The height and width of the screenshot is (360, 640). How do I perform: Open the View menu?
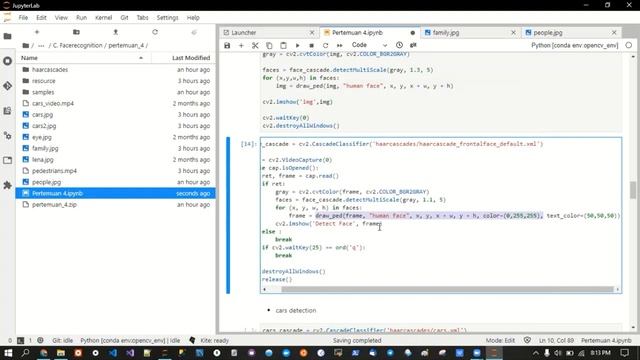(x=61, y=18)
